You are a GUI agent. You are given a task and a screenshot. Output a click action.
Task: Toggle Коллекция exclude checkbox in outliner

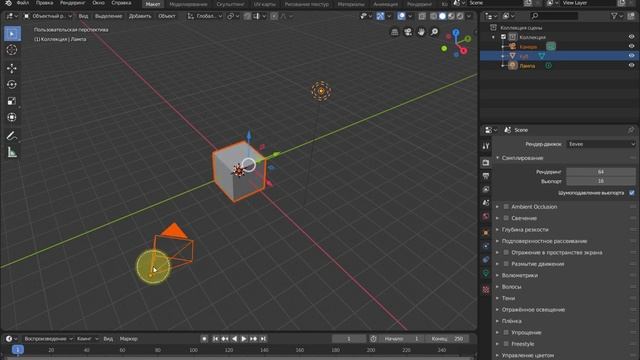503,37
